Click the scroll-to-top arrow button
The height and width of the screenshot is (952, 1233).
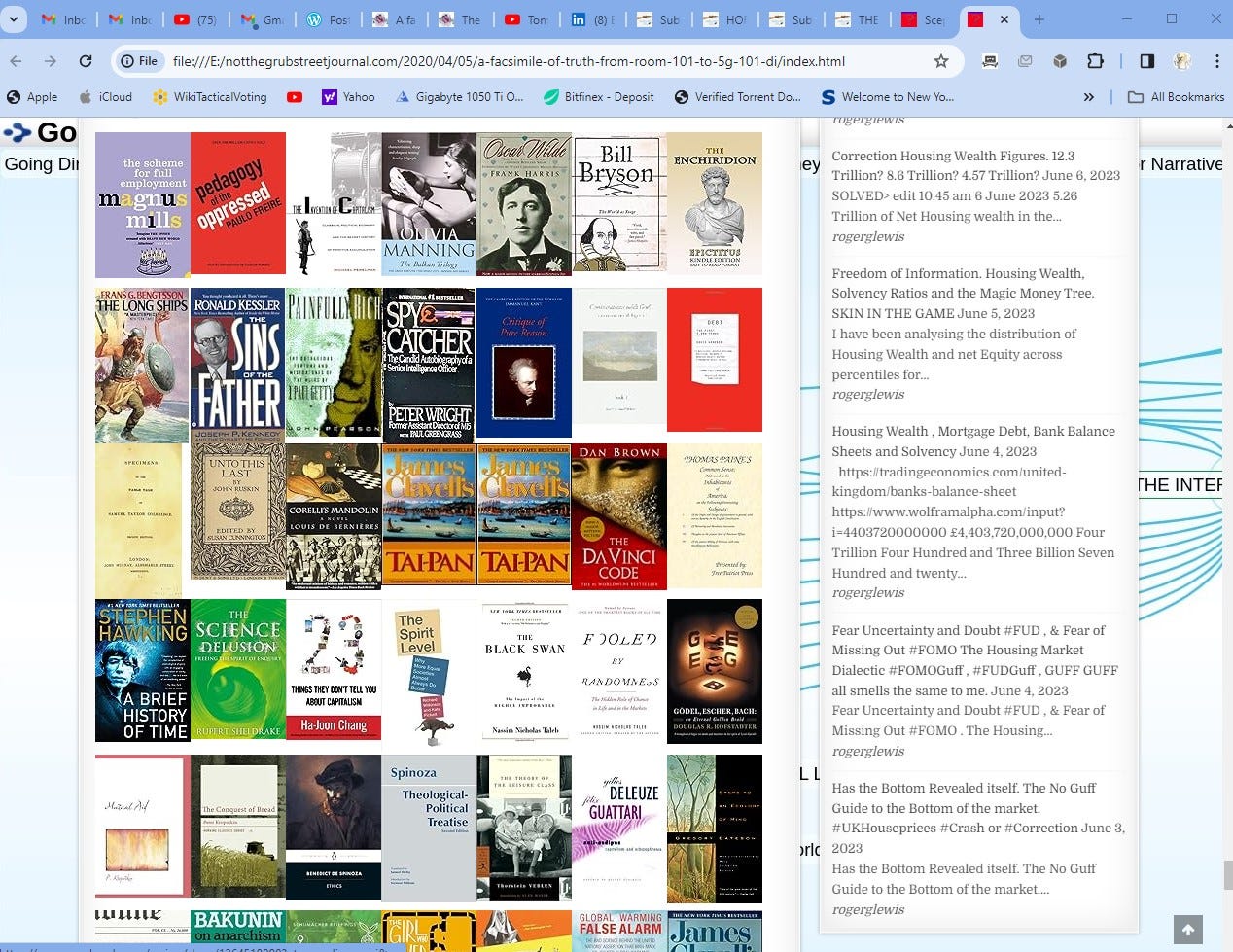pos(1187,930)
